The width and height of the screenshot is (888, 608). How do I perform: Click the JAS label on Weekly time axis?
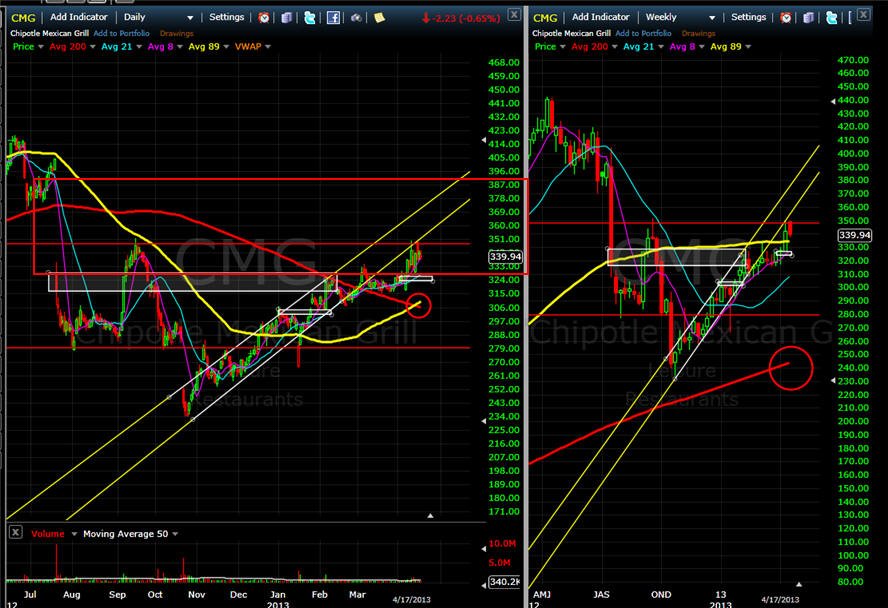tap(601, 594)
